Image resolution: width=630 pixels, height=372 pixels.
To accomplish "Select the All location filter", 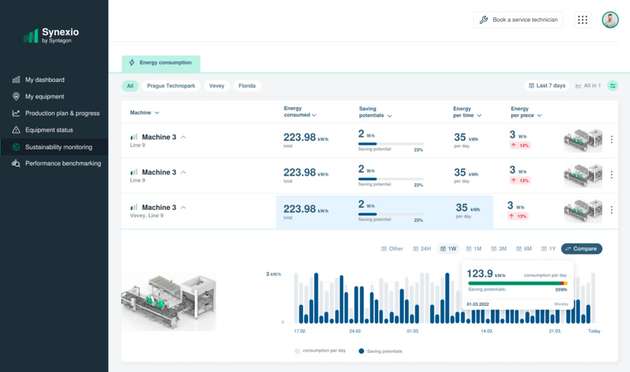I will (x=130, y=86).
